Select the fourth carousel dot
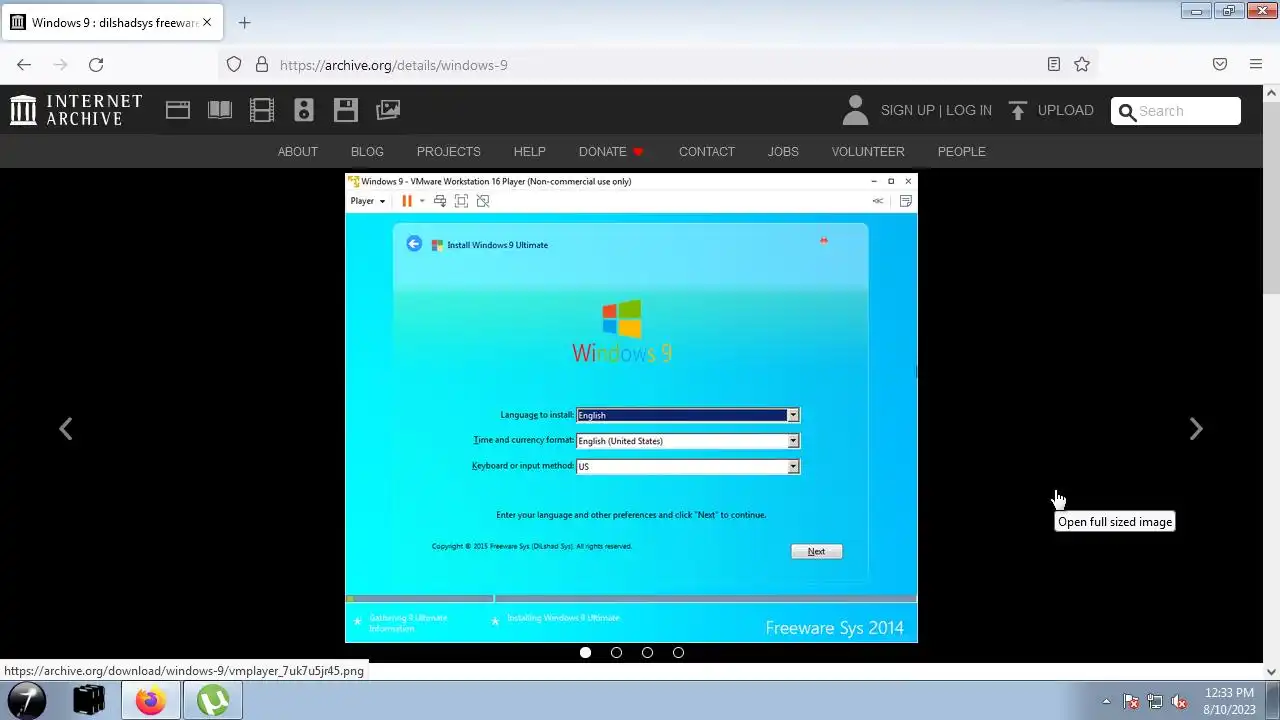This screenshot has height=720, width=1280. (x=679, y=652)
